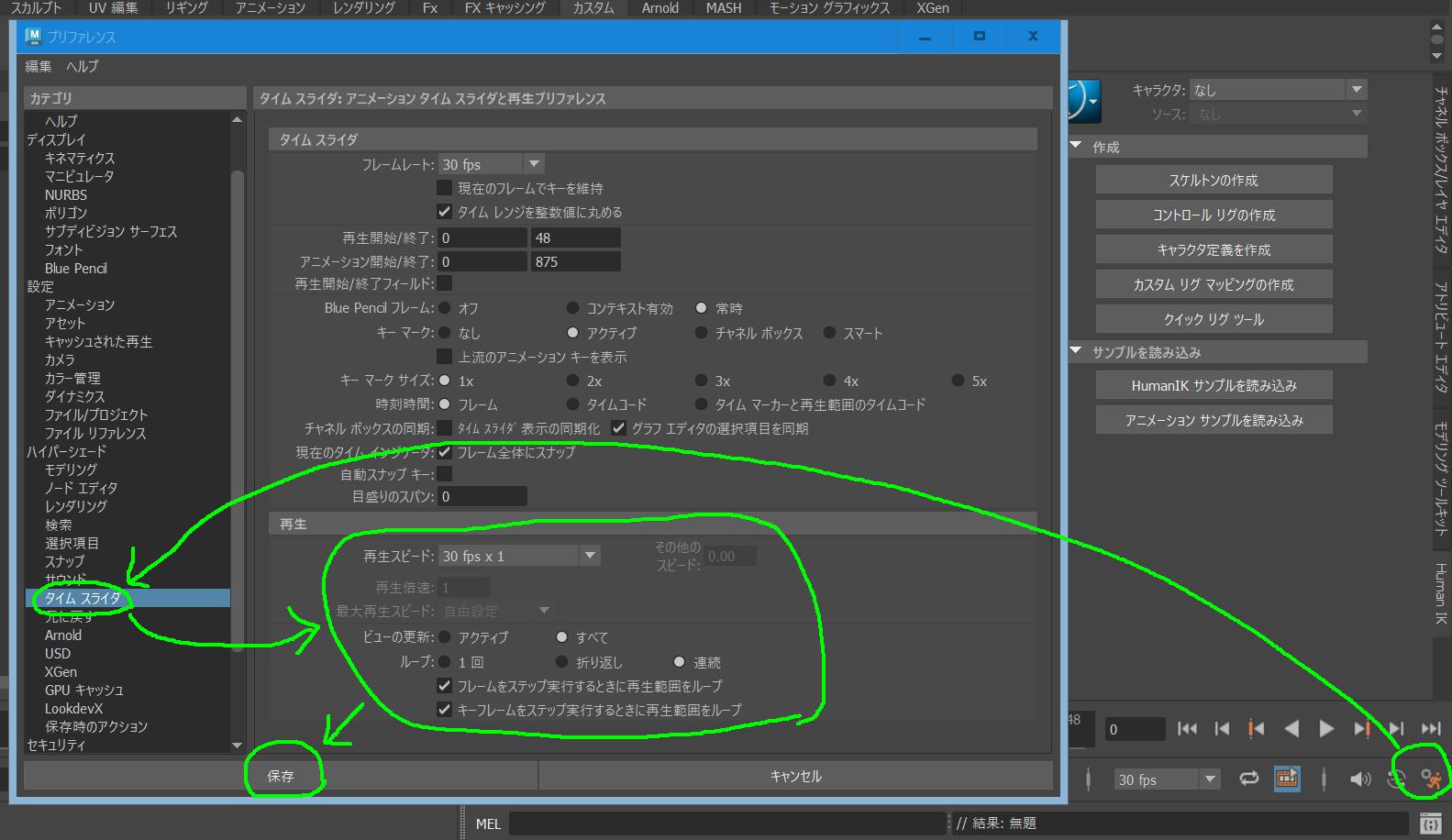Collapse the サンプルを読み込み section
The image size is (1452, 840).
[1077, 351]
